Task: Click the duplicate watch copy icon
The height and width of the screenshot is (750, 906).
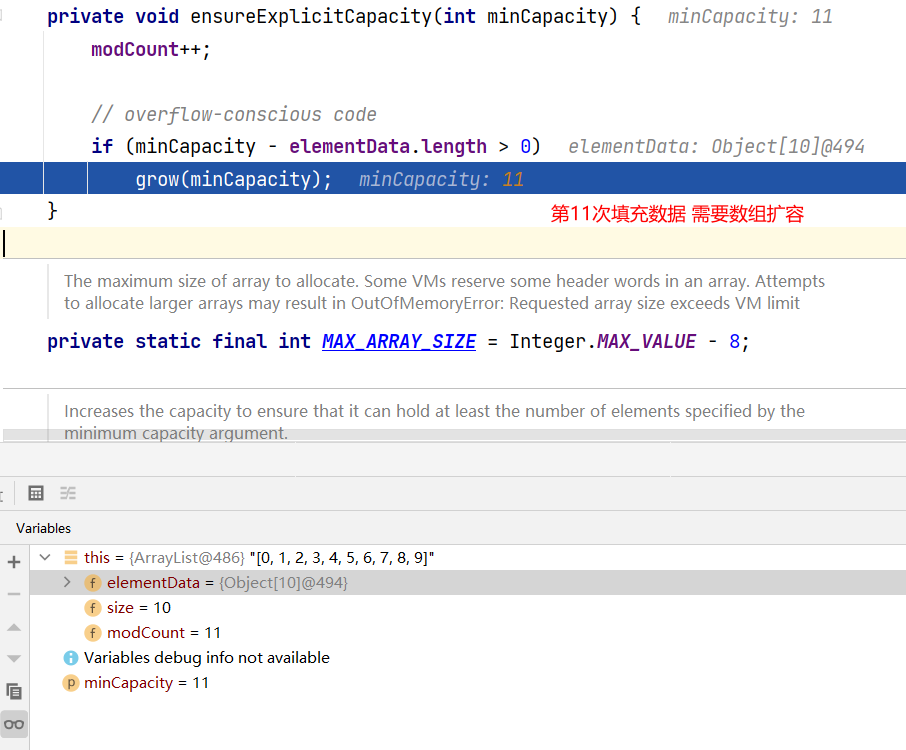Action: [14, 691]
